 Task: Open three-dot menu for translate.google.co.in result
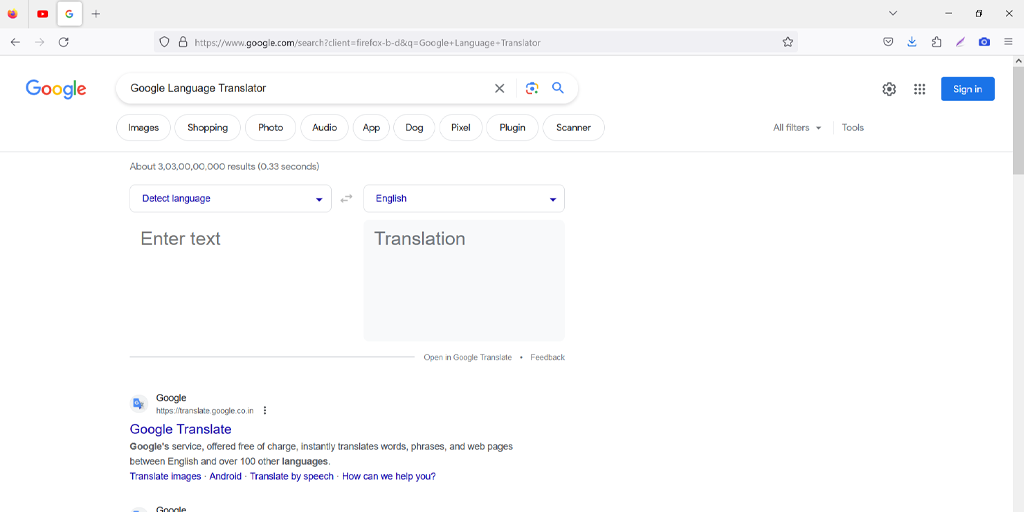tap(264, 411)
